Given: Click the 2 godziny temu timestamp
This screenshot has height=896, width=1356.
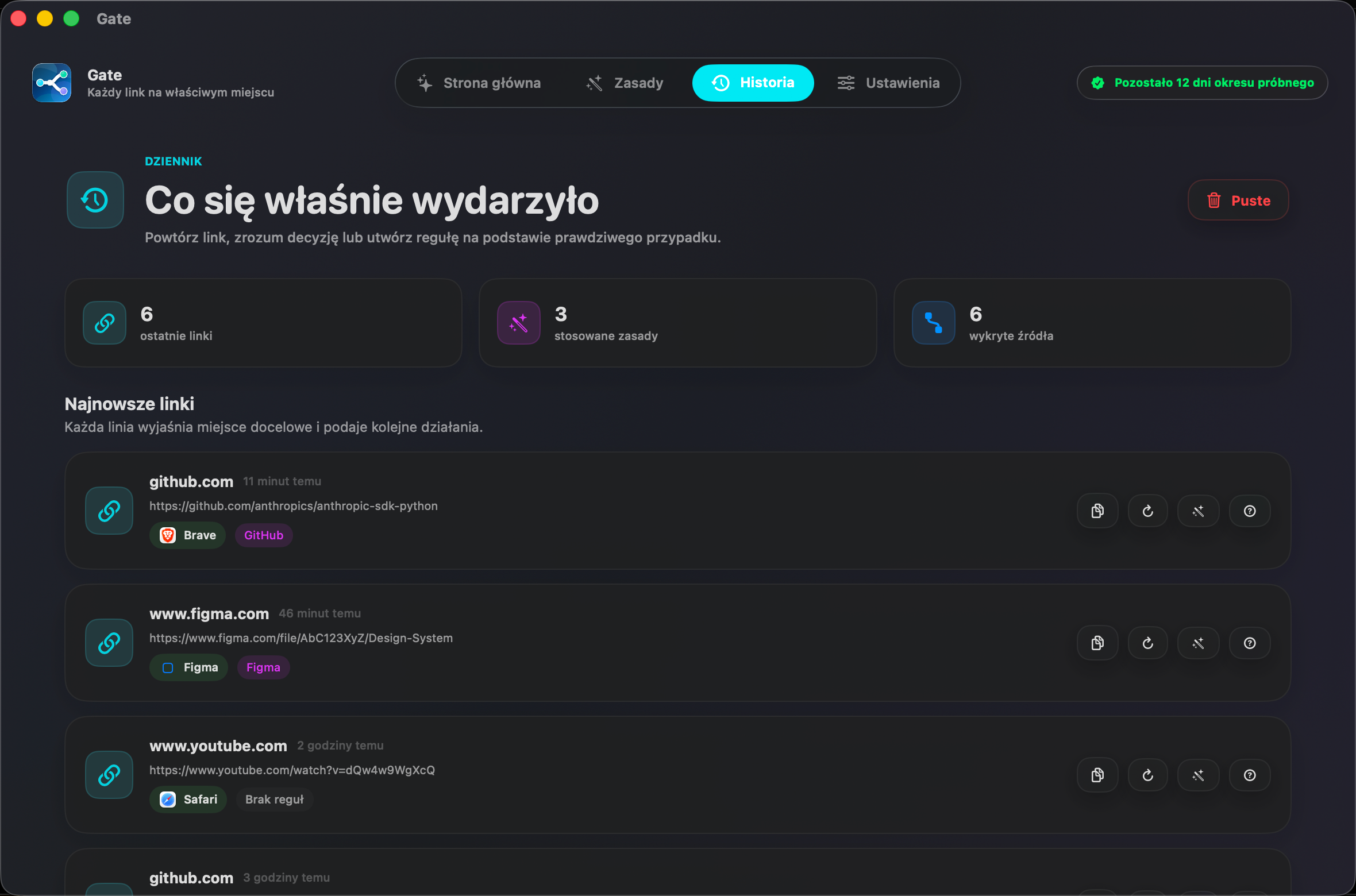Looking at the screenshot, I should pos(340,746).
